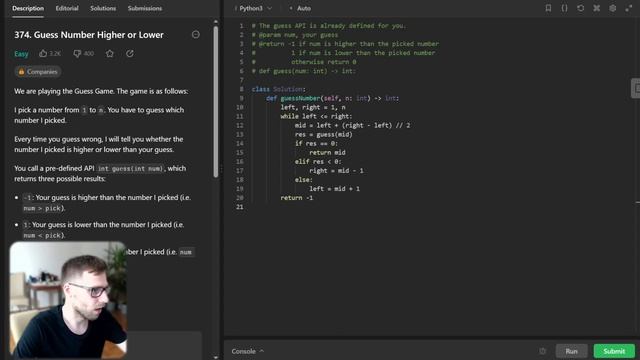The width and height of the screenshot is (640, 360).
Task: Click code line 'right = mid - 1'
Action: pos(336,171)
